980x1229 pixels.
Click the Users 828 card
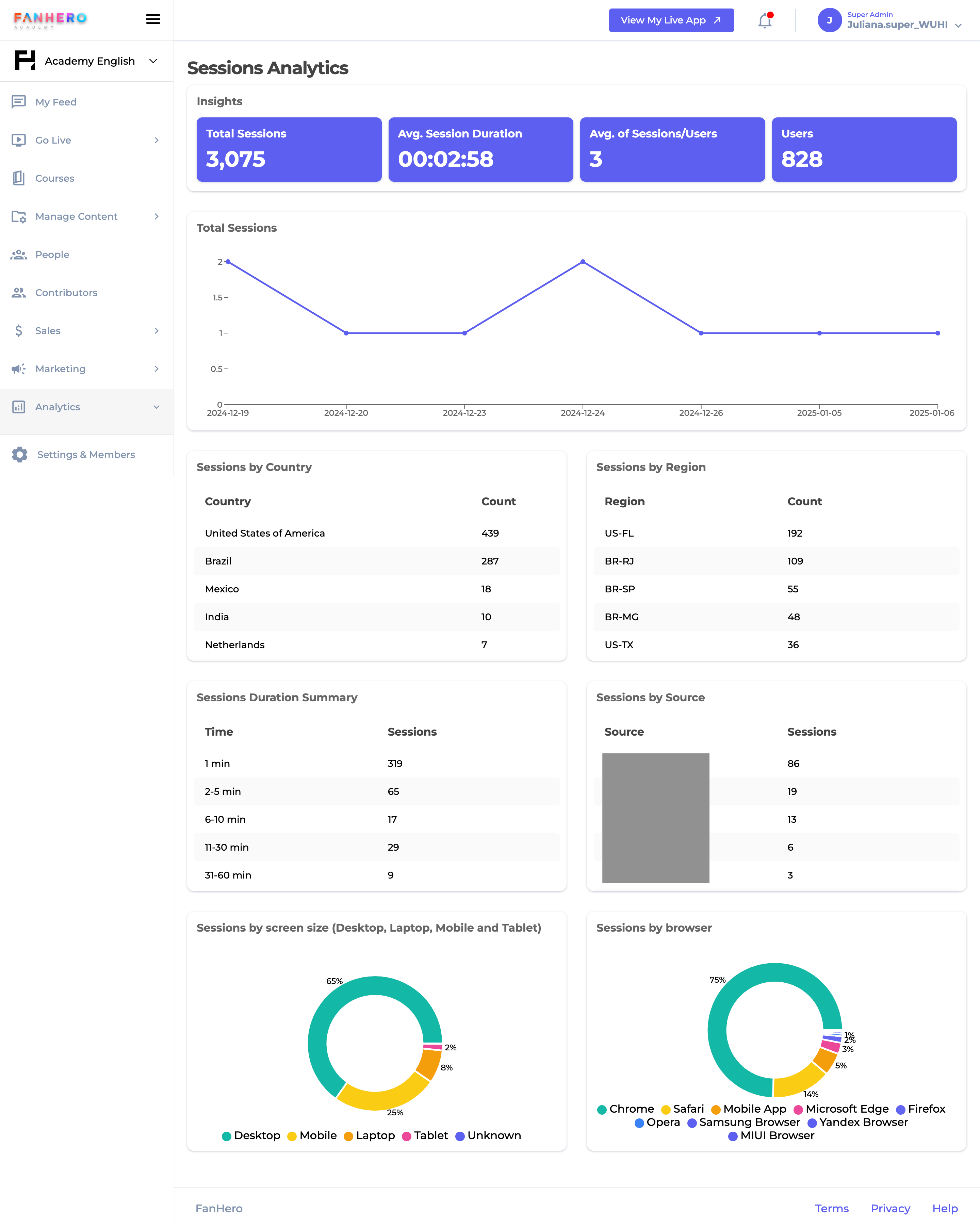click(x=864, y=149)
